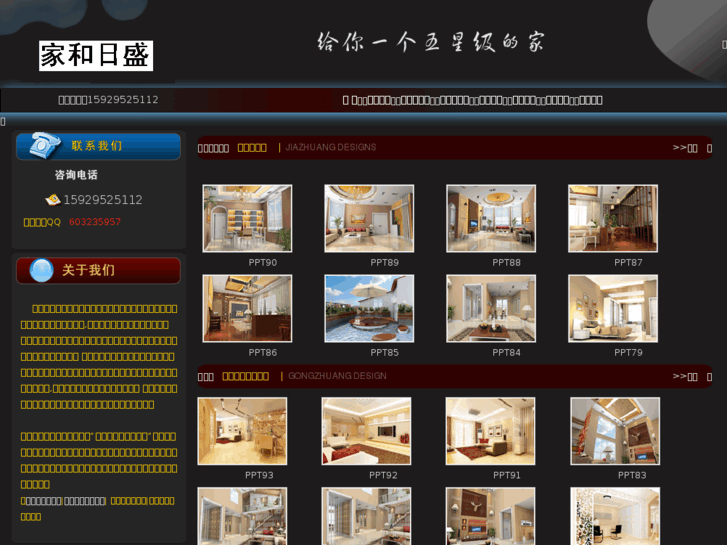Click the PPT89 caption link
The image size is (727, 545).
click(x=384, y=263)
